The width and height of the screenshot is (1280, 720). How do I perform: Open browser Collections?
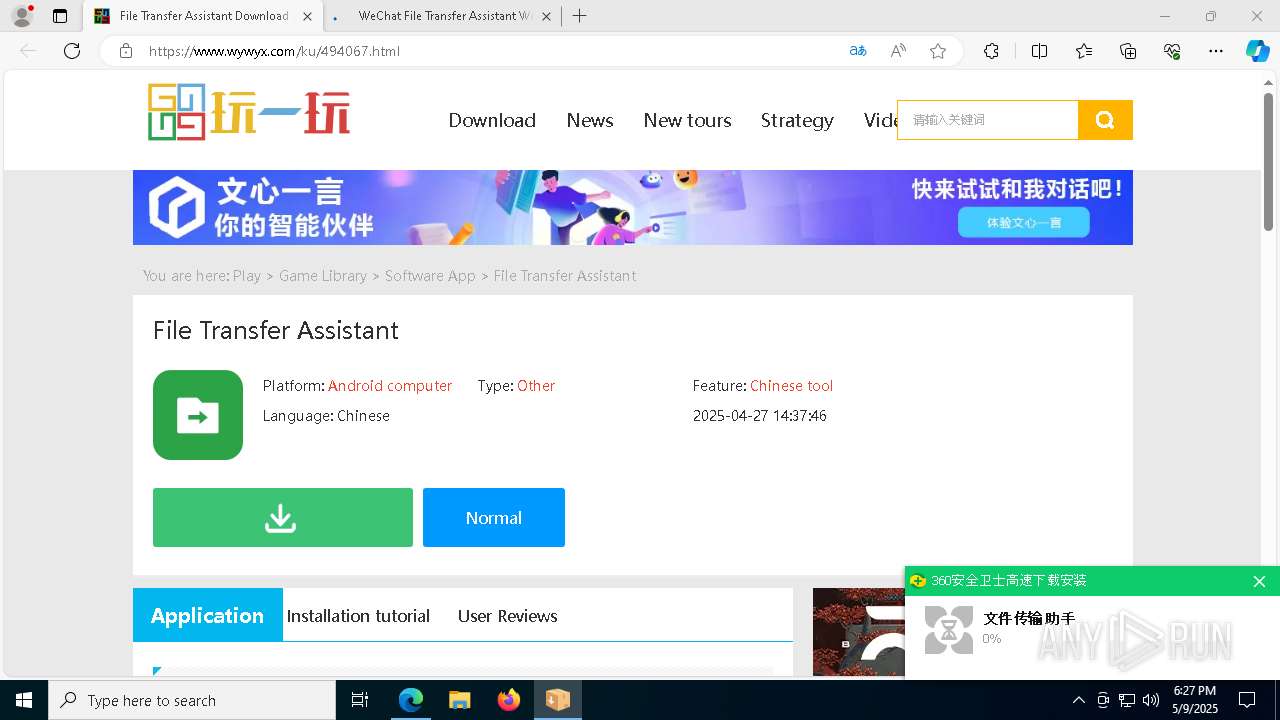(1128, 51)
